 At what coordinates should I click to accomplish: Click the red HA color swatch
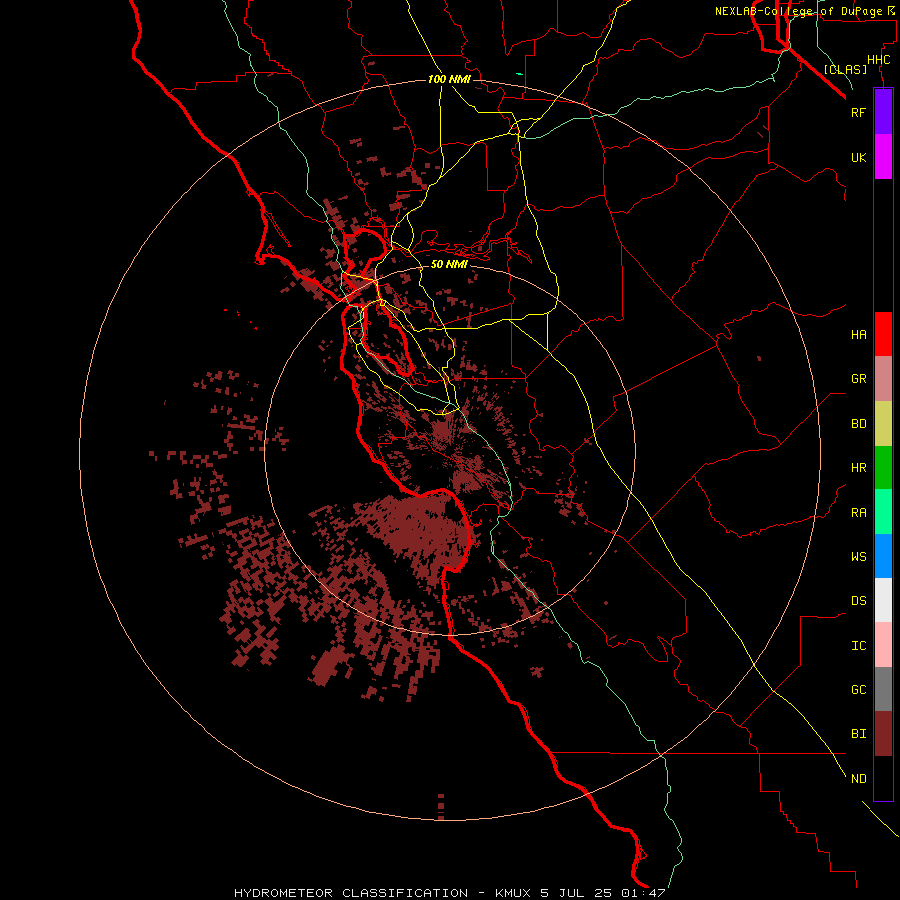(x=883, y=334)
